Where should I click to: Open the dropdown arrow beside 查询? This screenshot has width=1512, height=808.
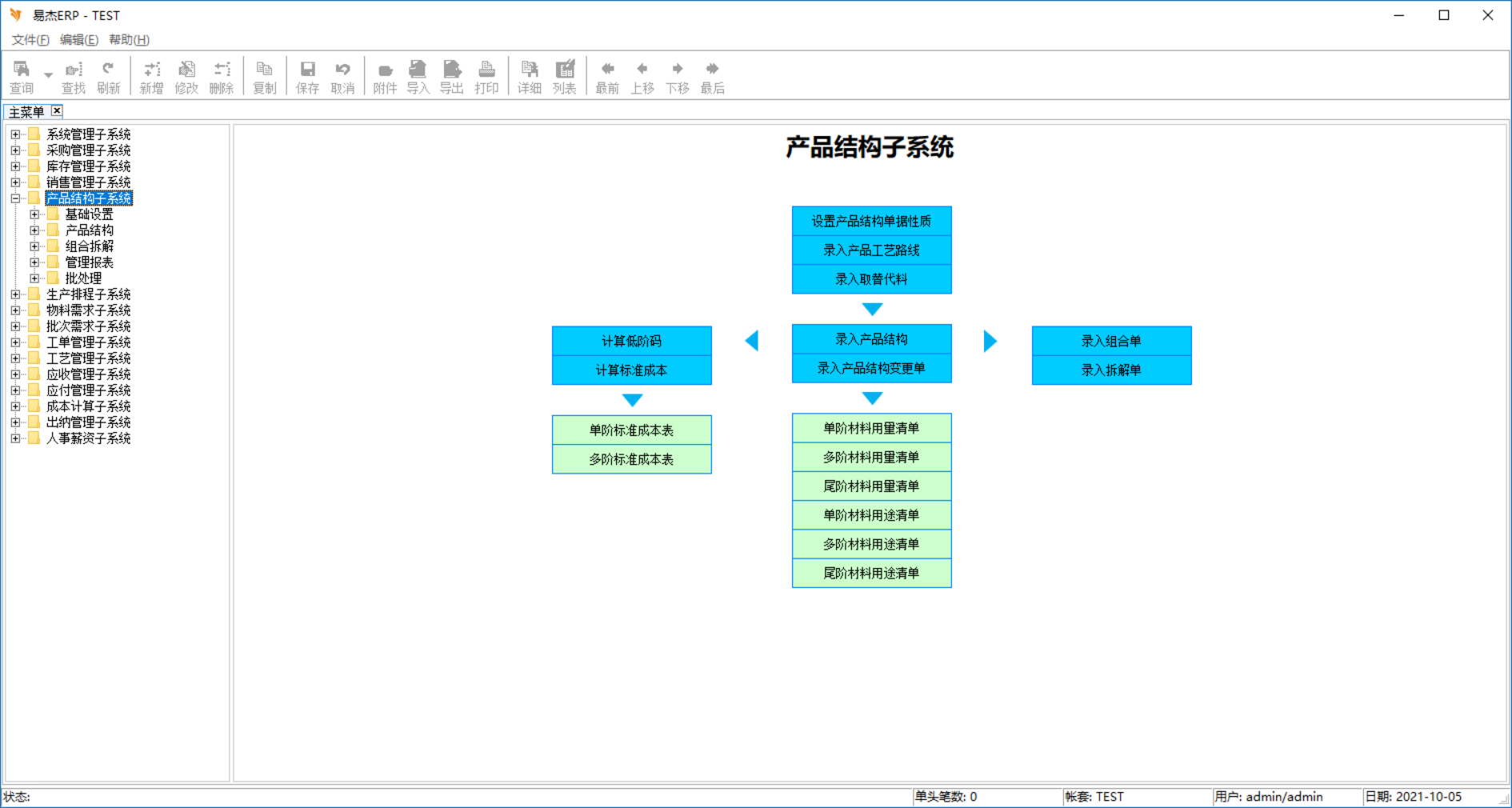48,76
